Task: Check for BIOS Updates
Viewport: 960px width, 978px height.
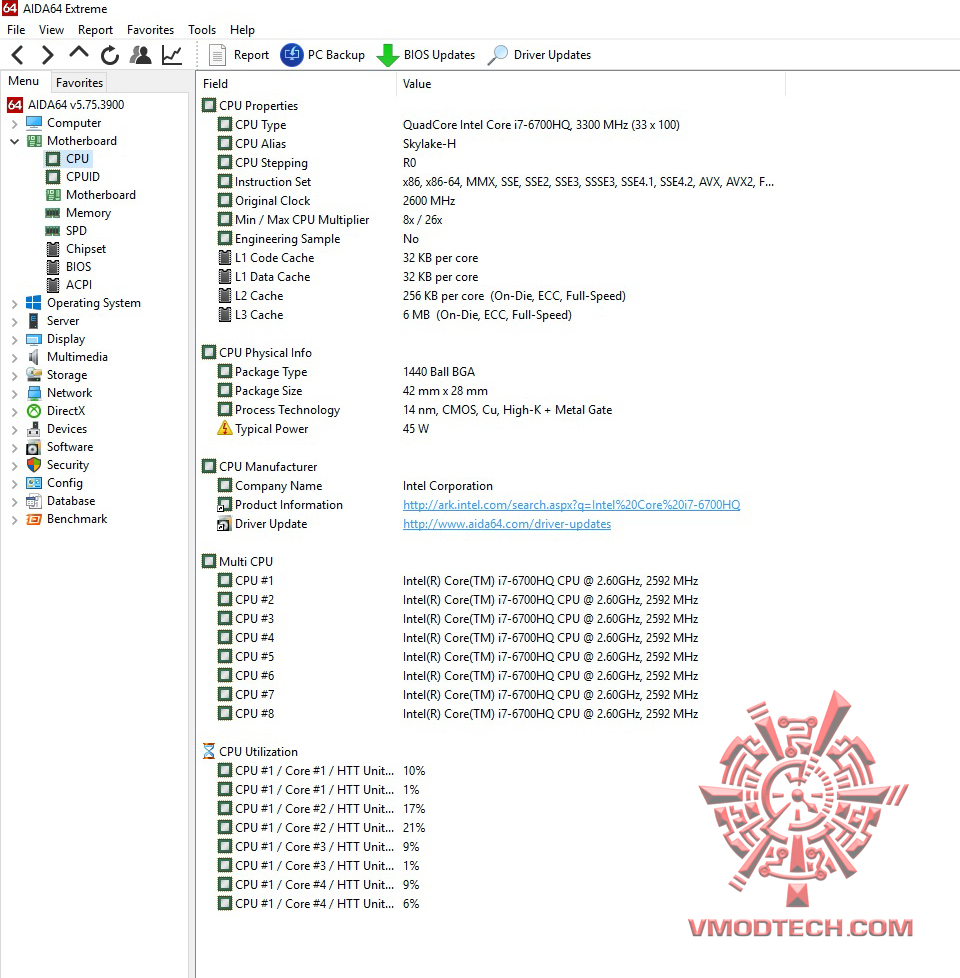Action: tap(425, 55)
